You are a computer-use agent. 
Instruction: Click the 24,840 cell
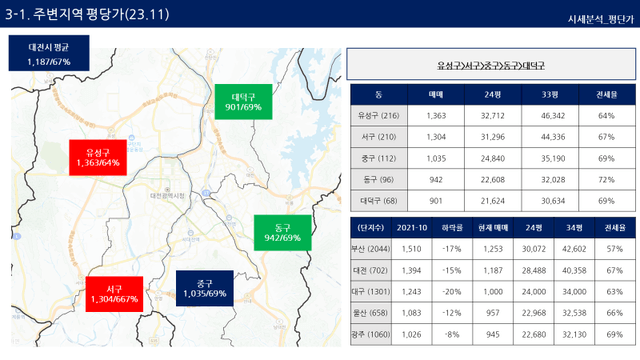pos(493,158)
